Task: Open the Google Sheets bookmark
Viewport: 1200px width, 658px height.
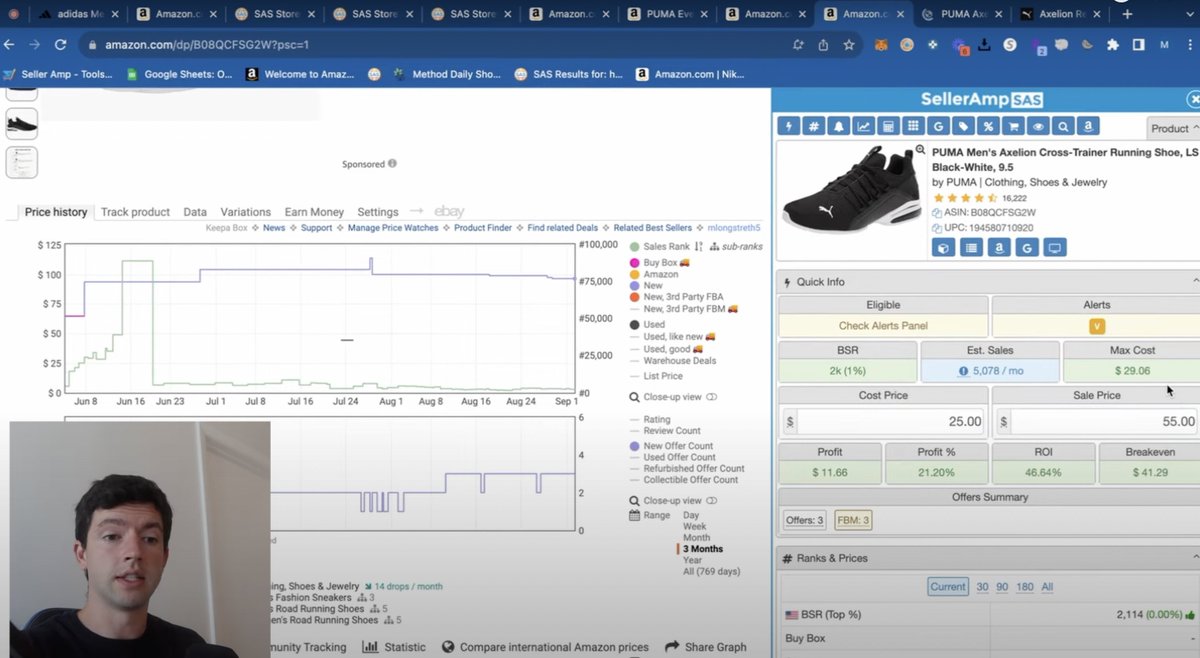Action: pyautogui.click(x=179, y=74)
